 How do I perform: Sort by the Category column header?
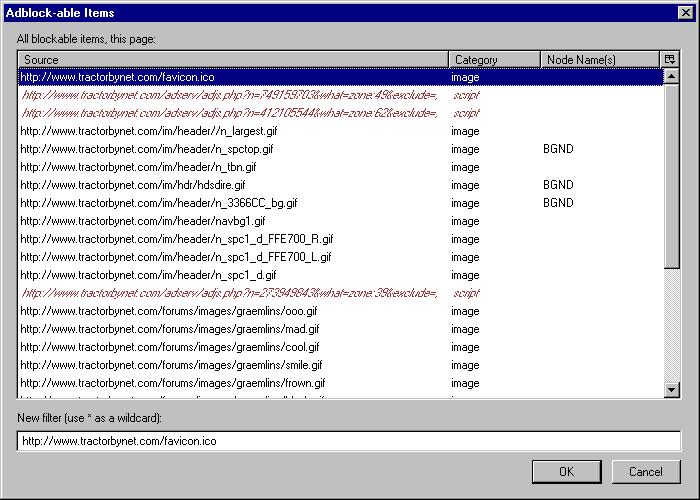[495, 59]
